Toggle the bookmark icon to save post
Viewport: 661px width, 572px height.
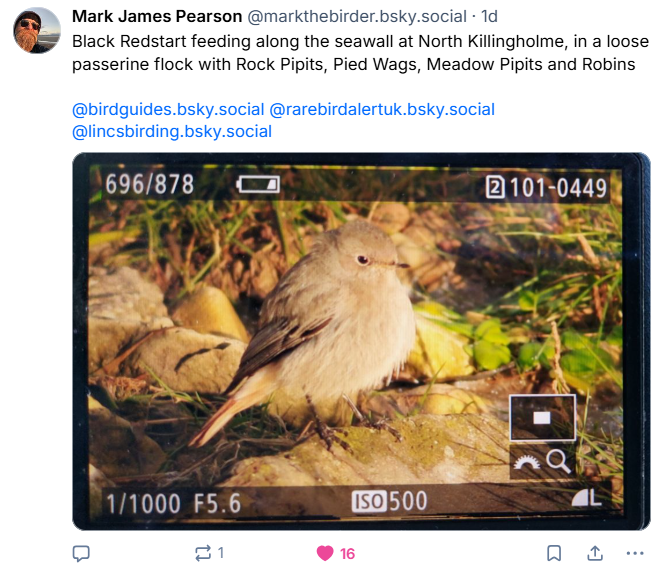pos(553,553)
